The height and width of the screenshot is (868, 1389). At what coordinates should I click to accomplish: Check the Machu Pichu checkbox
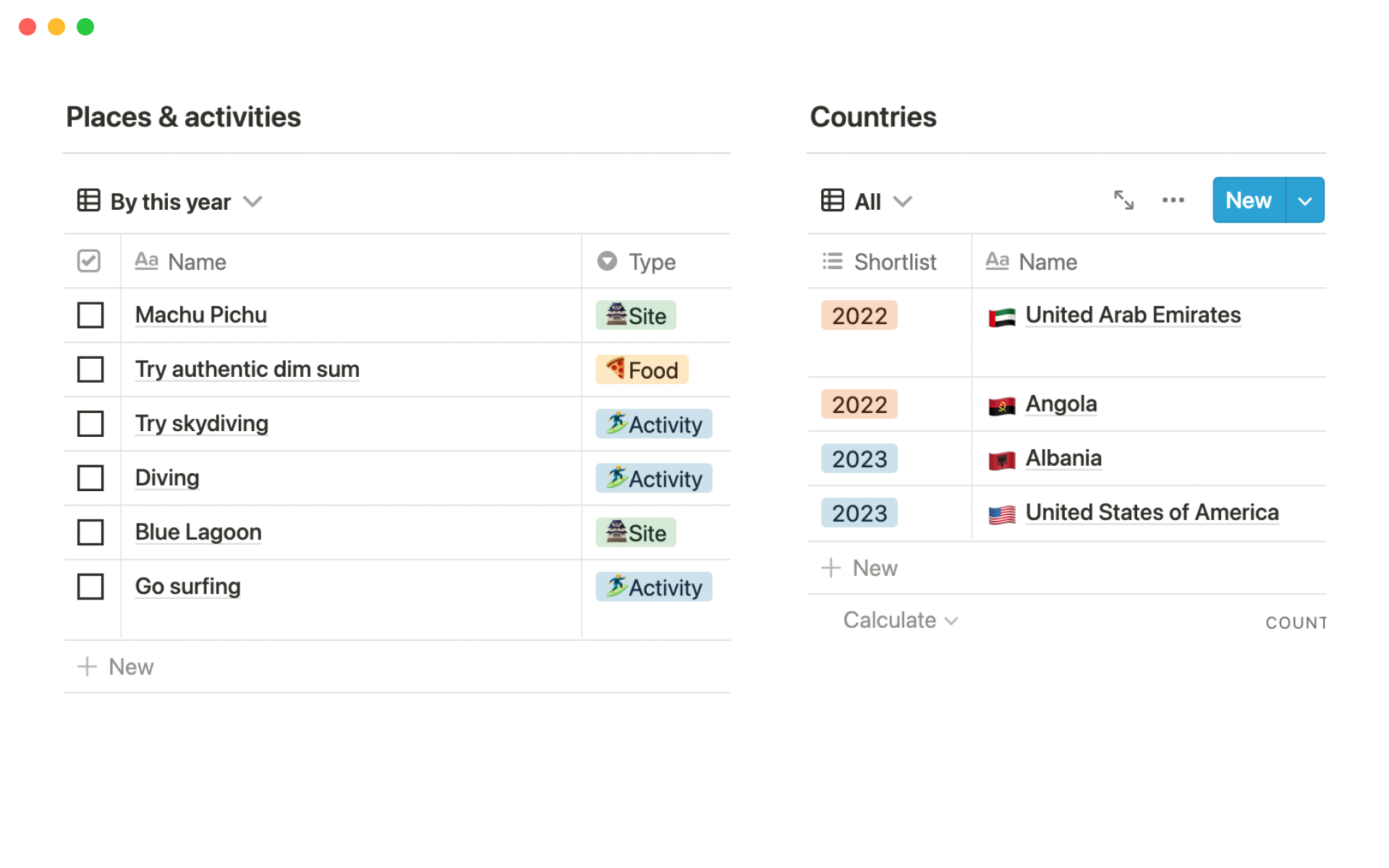pyautogui.click(x=90, y=315)
